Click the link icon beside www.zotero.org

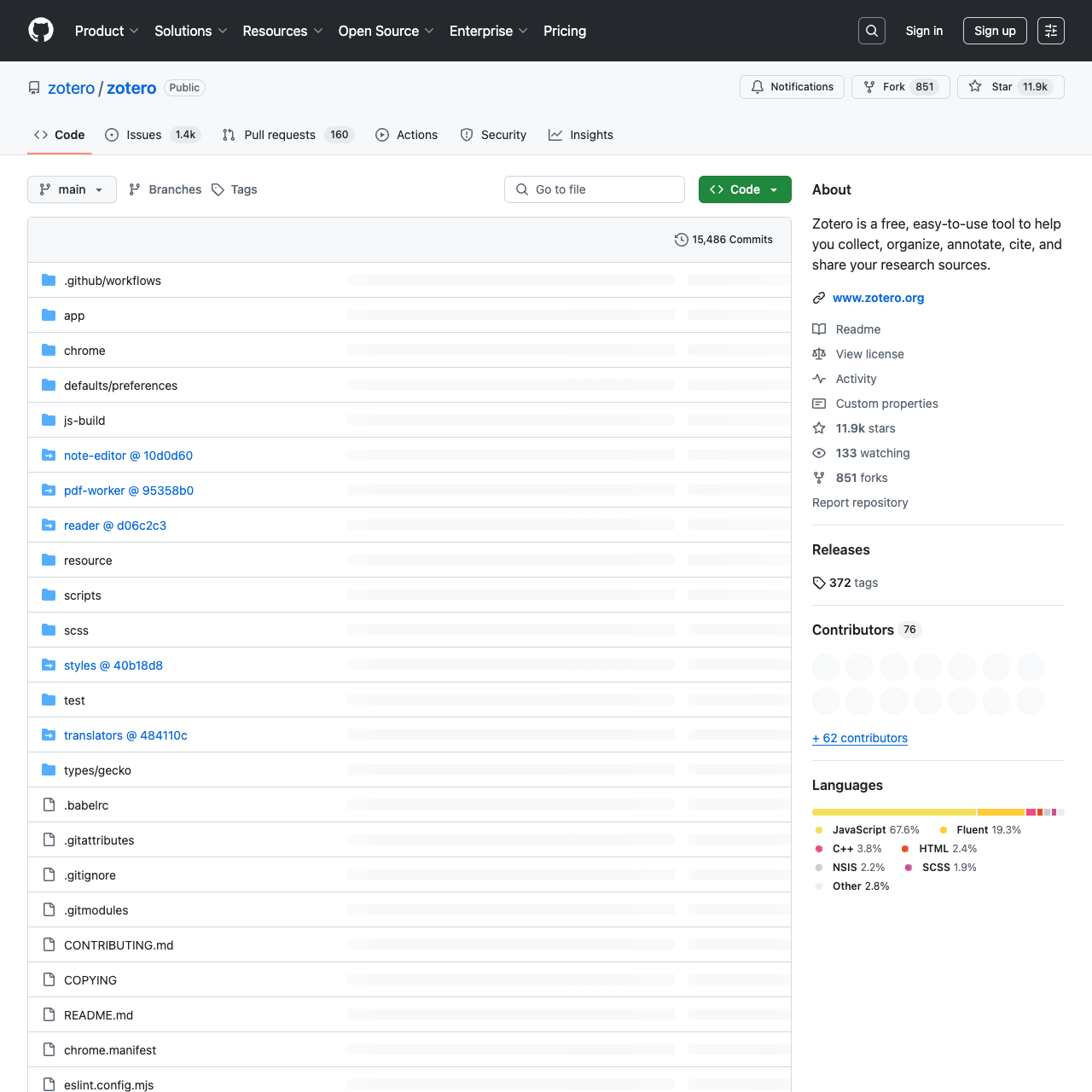click(x=819, y=298)
